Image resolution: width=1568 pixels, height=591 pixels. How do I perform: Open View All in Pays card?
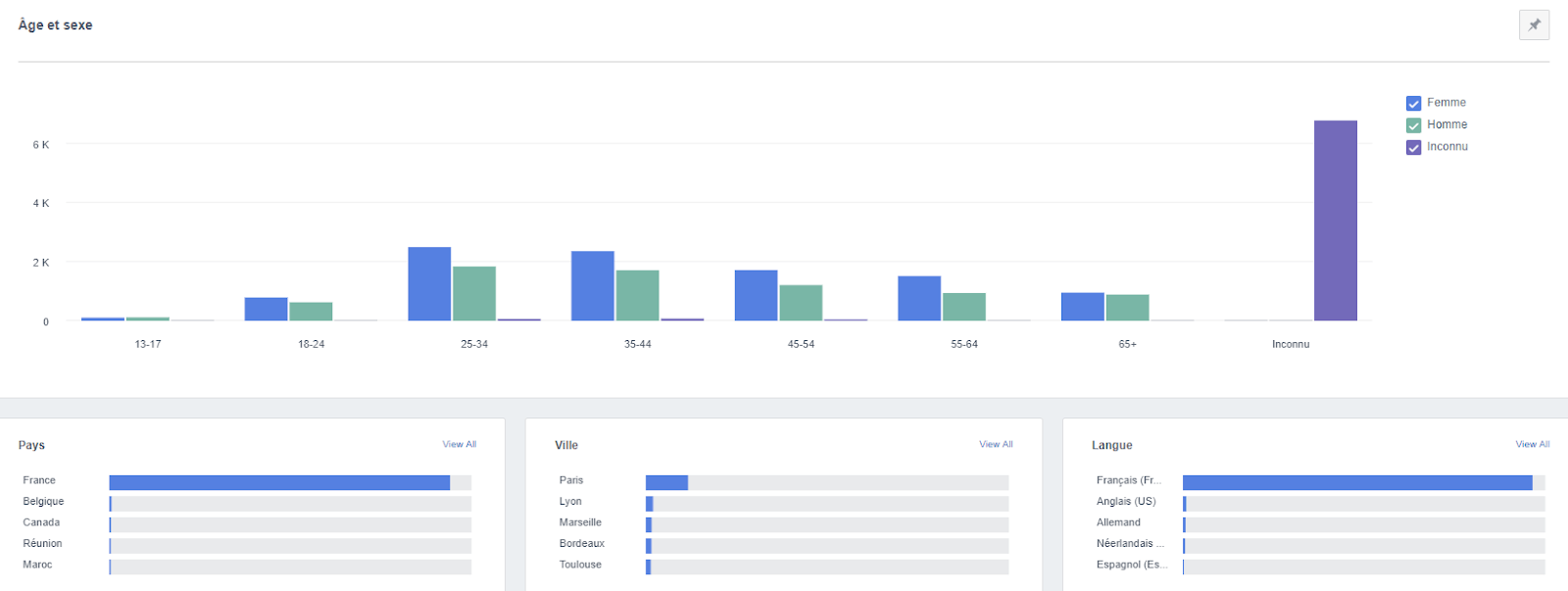pos(459,444)
